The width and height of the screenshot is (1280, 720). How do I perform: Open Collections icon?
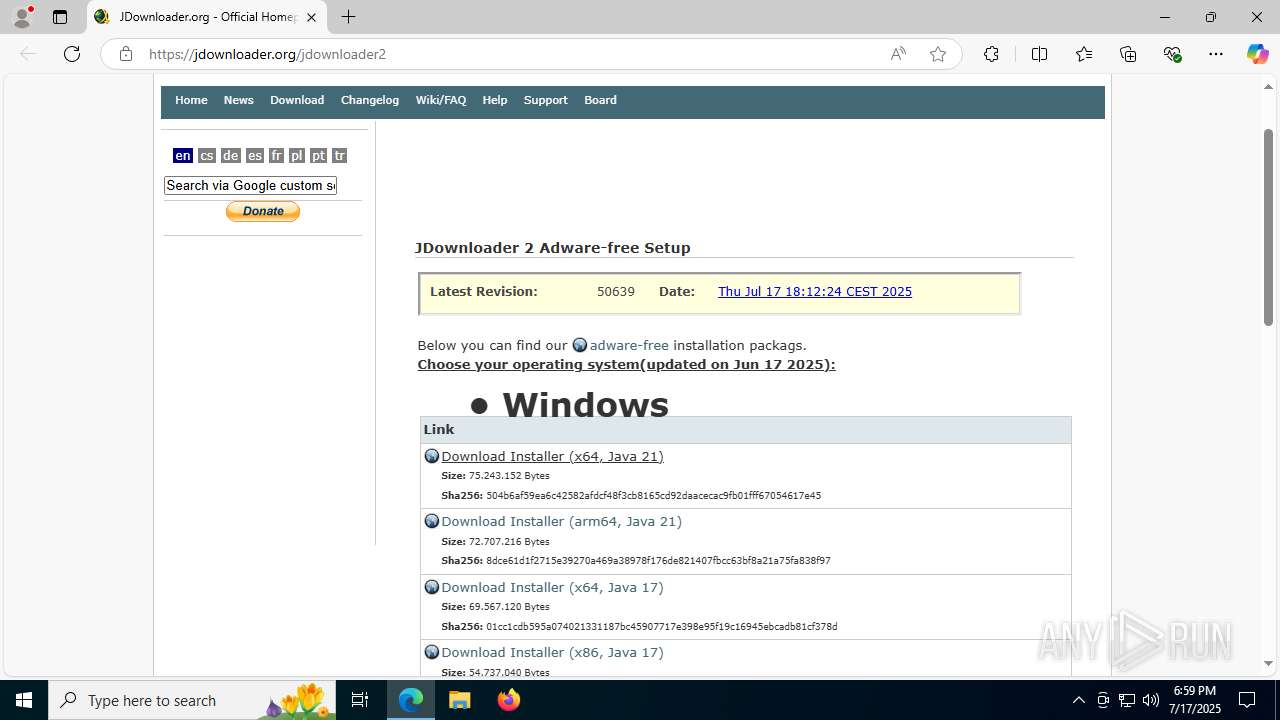(x=1128, y=54)
